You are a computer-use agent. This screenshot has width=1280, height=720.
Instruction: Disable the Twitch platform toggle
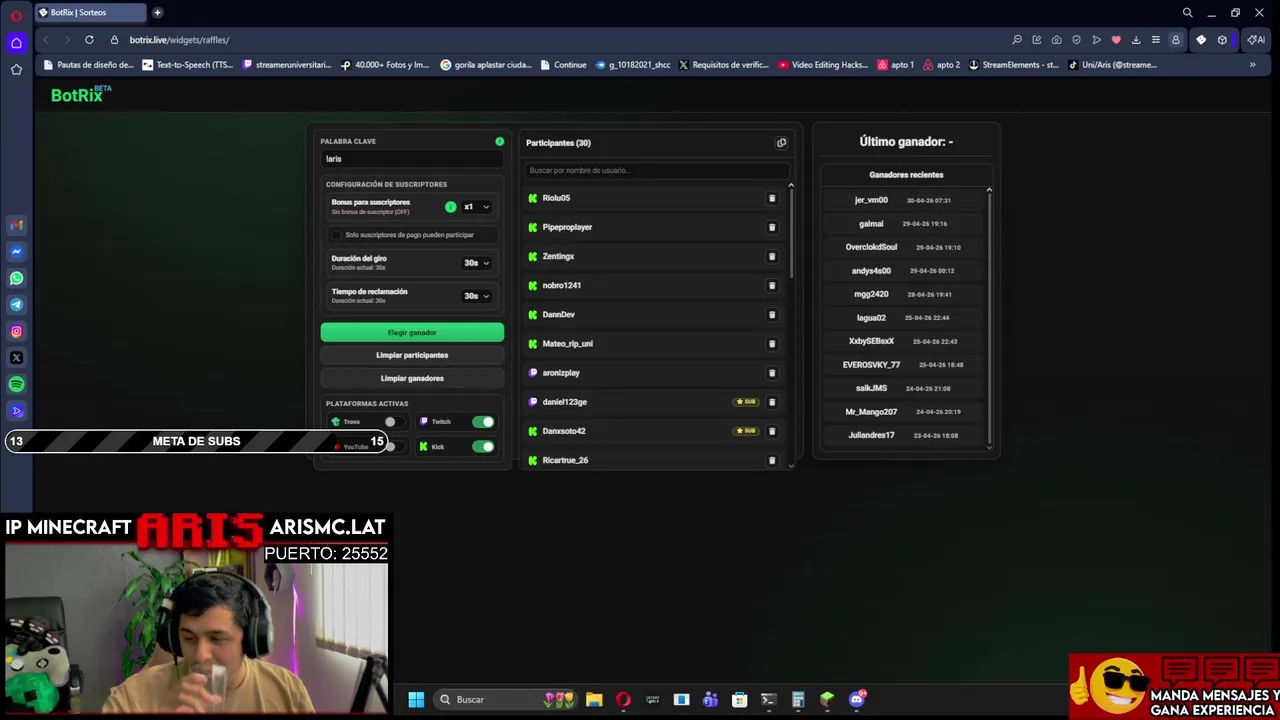pos(483,422)
